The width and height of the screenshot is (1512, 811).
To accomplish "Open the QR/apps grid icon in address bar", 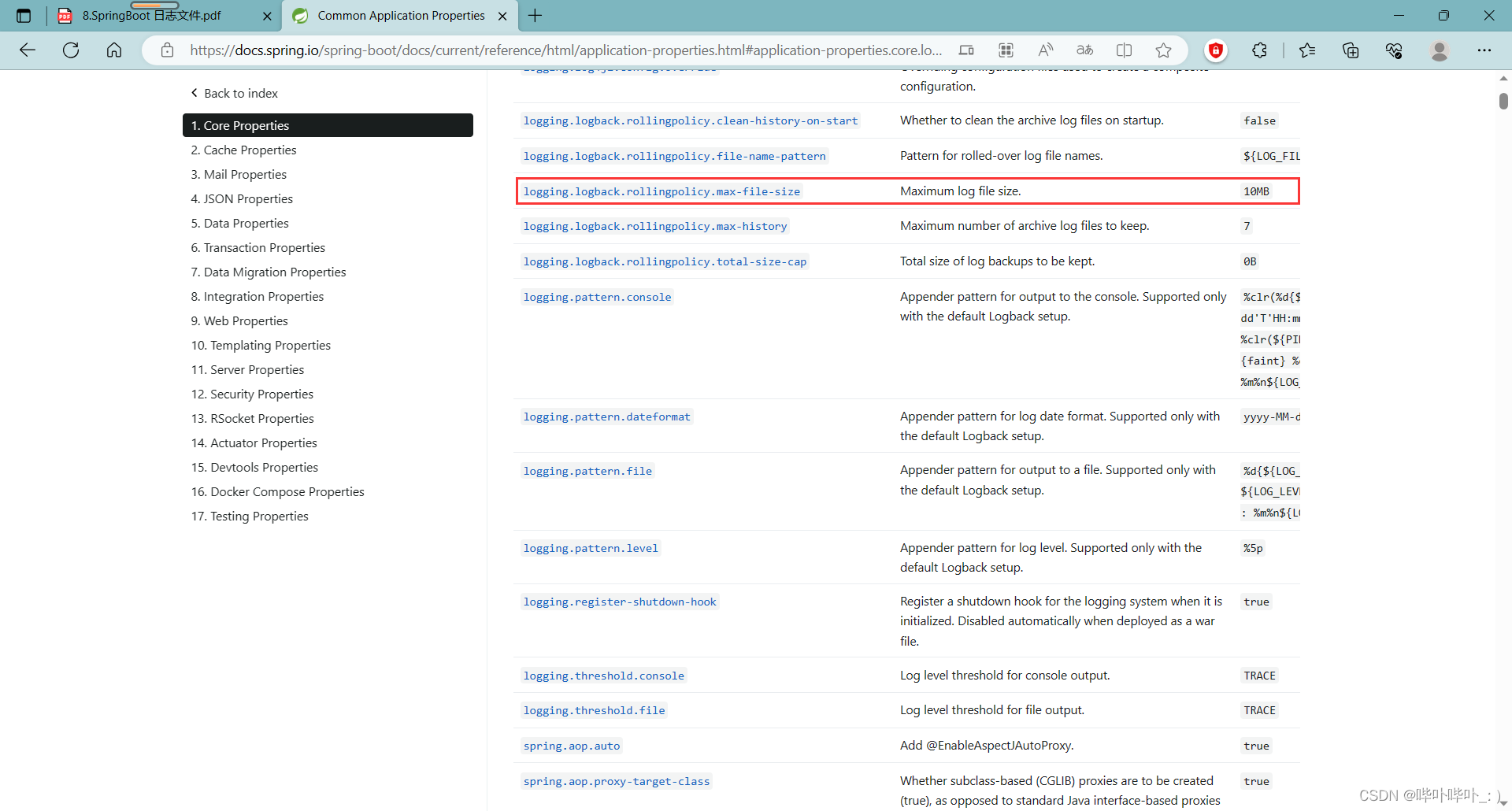I will [x=1006, y=50].
